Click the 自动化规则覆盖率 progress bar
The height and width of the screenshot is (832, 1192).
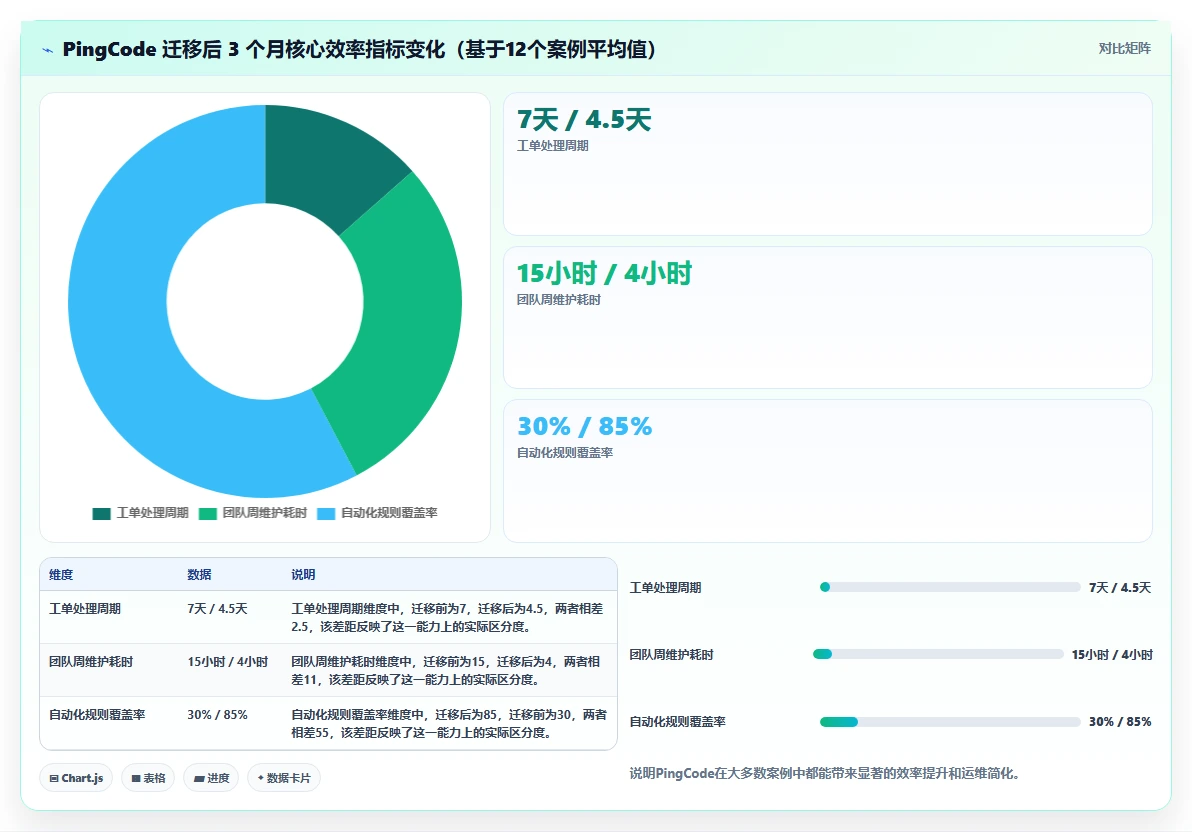coord(950,722)
